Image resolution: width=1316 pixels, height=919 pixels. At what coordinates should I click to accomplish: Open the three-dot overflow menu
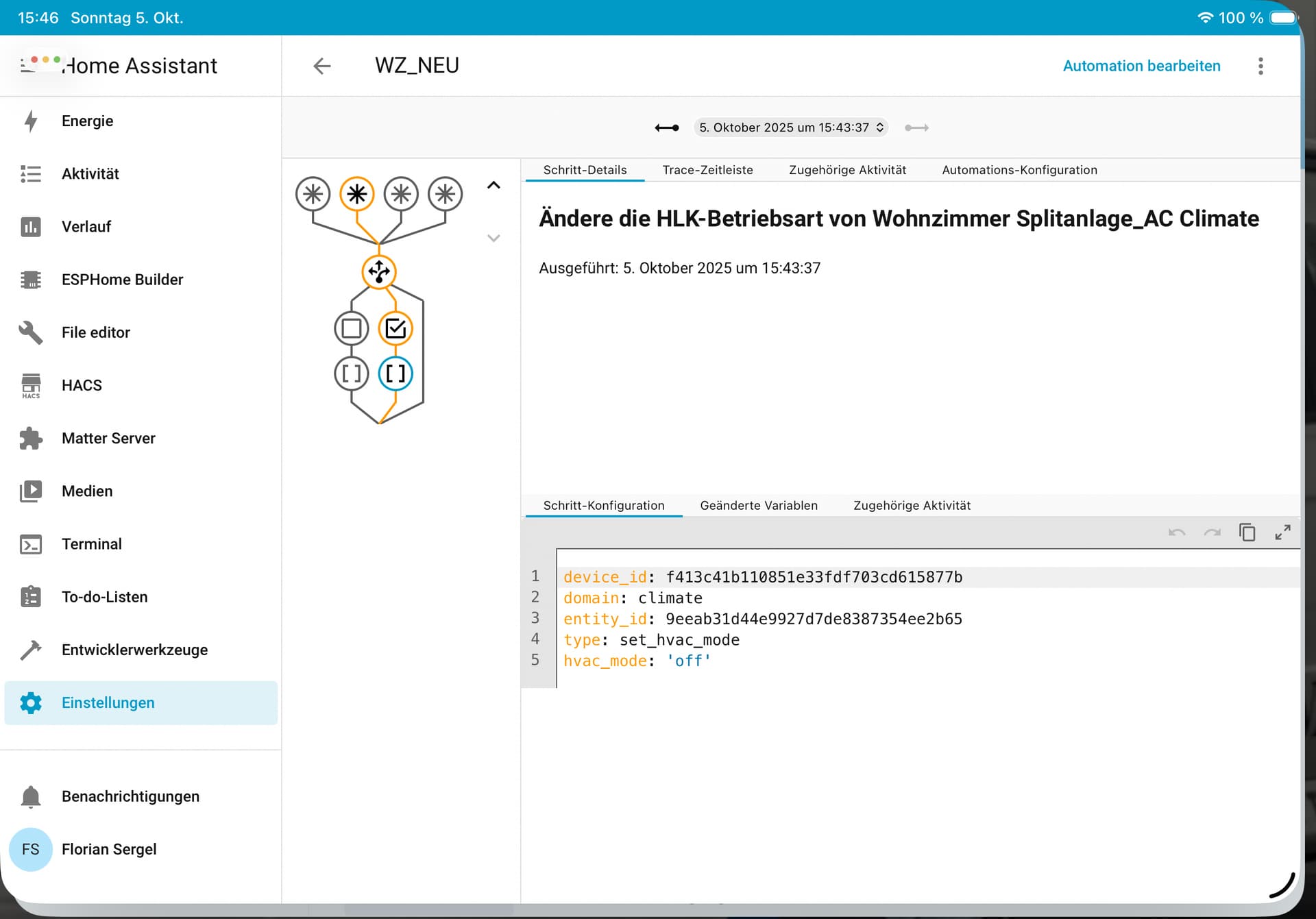(1260, 66)
